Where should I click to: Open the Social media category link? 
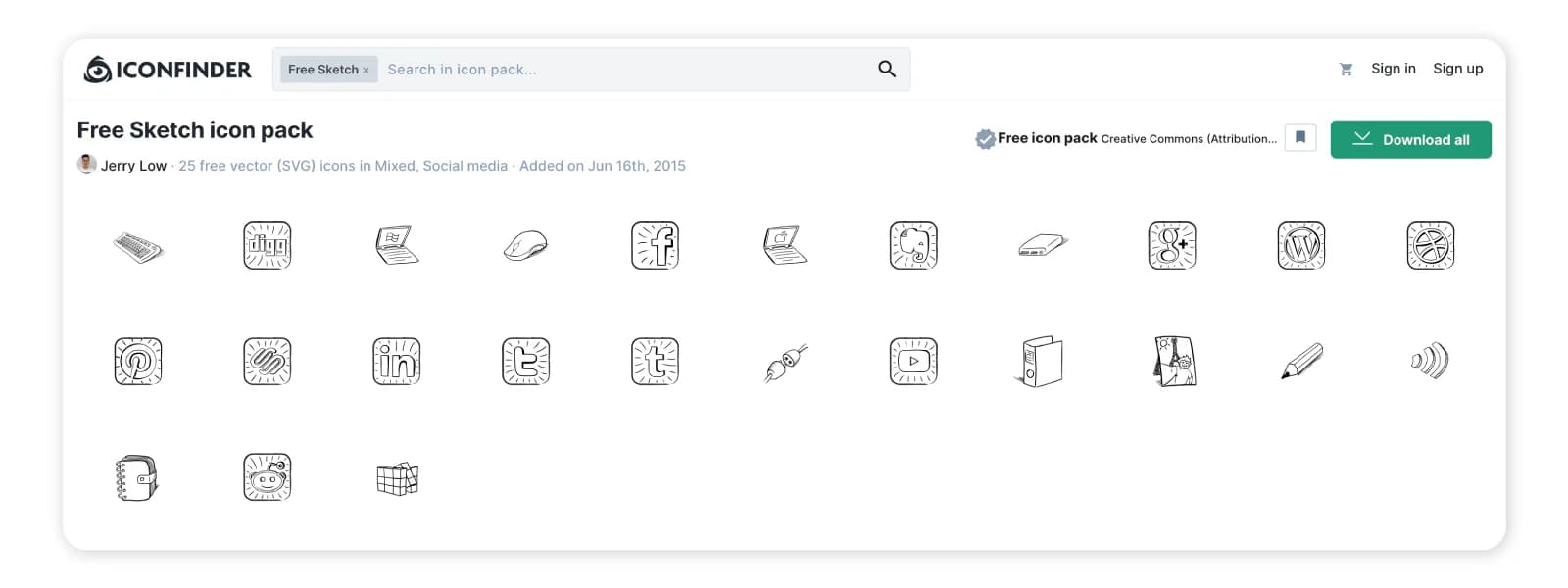tap(465, 166)
